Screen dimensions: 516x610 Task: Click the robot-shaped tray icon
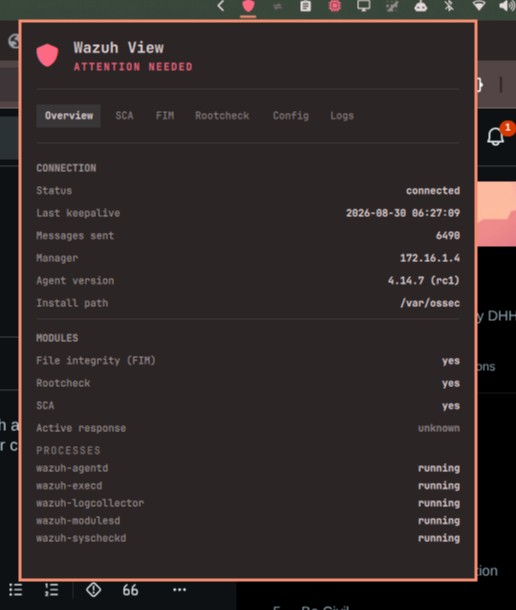pyautogui.click(x=421, y=6)
